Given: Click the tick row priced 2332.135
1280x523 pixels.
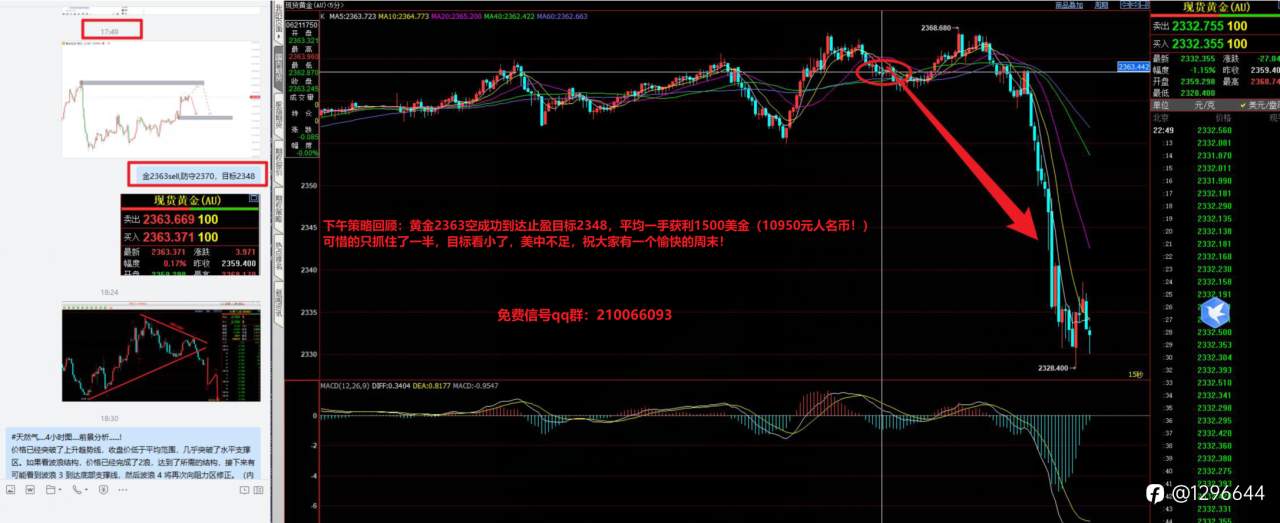Looking at the screenshot, I should click(x=1214, y=218).
